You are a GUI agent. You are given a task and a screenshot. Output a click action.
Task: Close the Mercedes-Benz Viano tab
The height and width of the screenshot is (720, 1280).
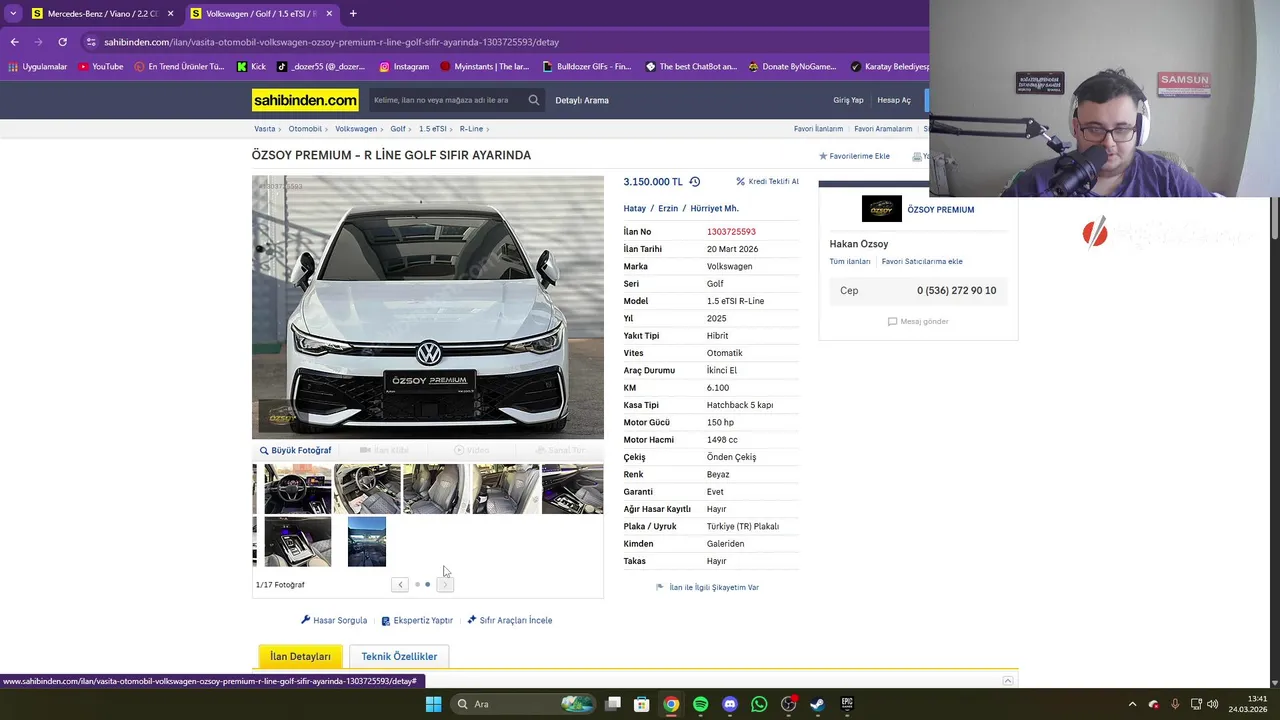pos(170,13)
